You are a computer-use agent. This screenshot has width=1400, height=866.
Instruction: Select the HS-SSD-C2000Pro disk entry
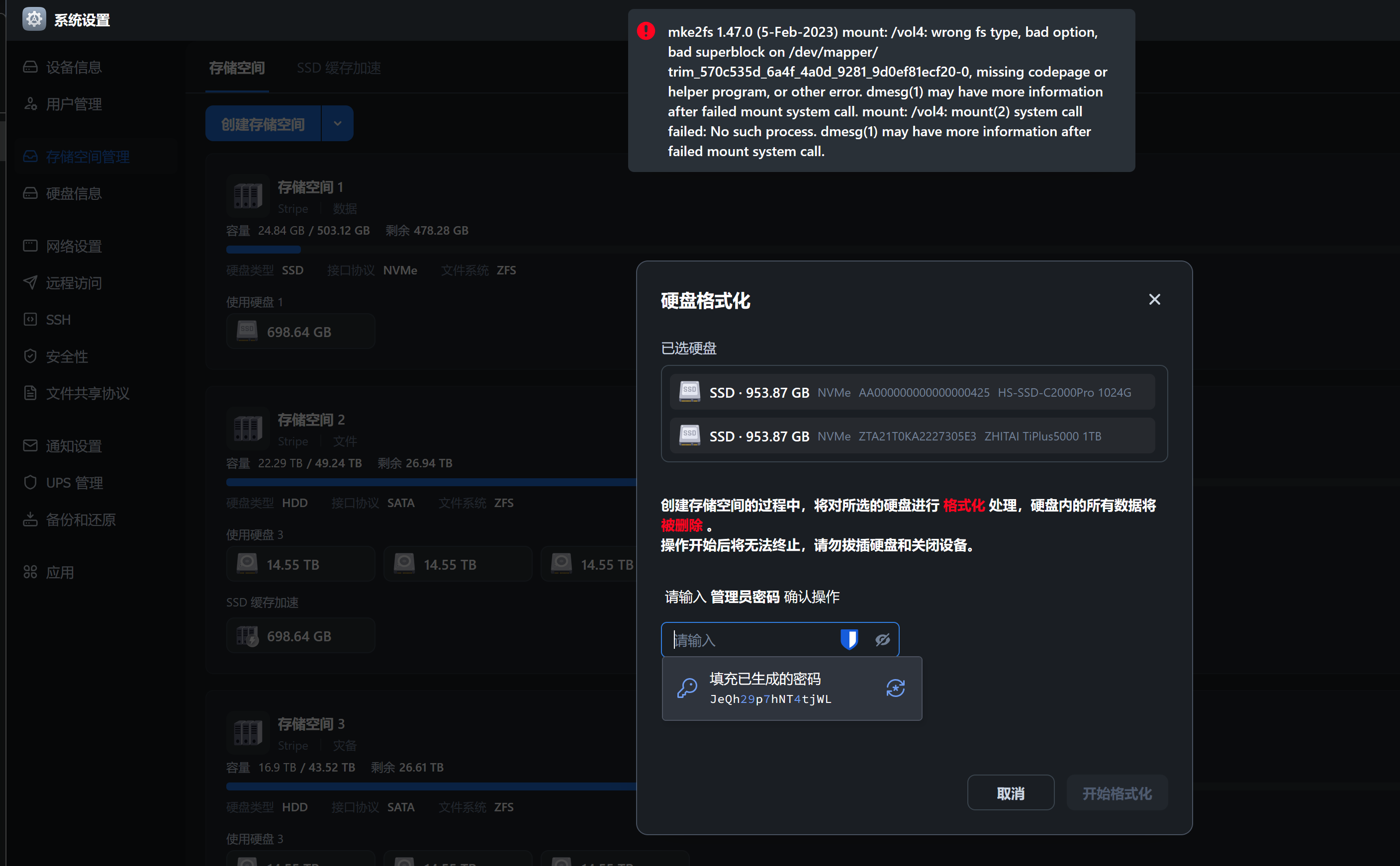(x=912, y=392)
